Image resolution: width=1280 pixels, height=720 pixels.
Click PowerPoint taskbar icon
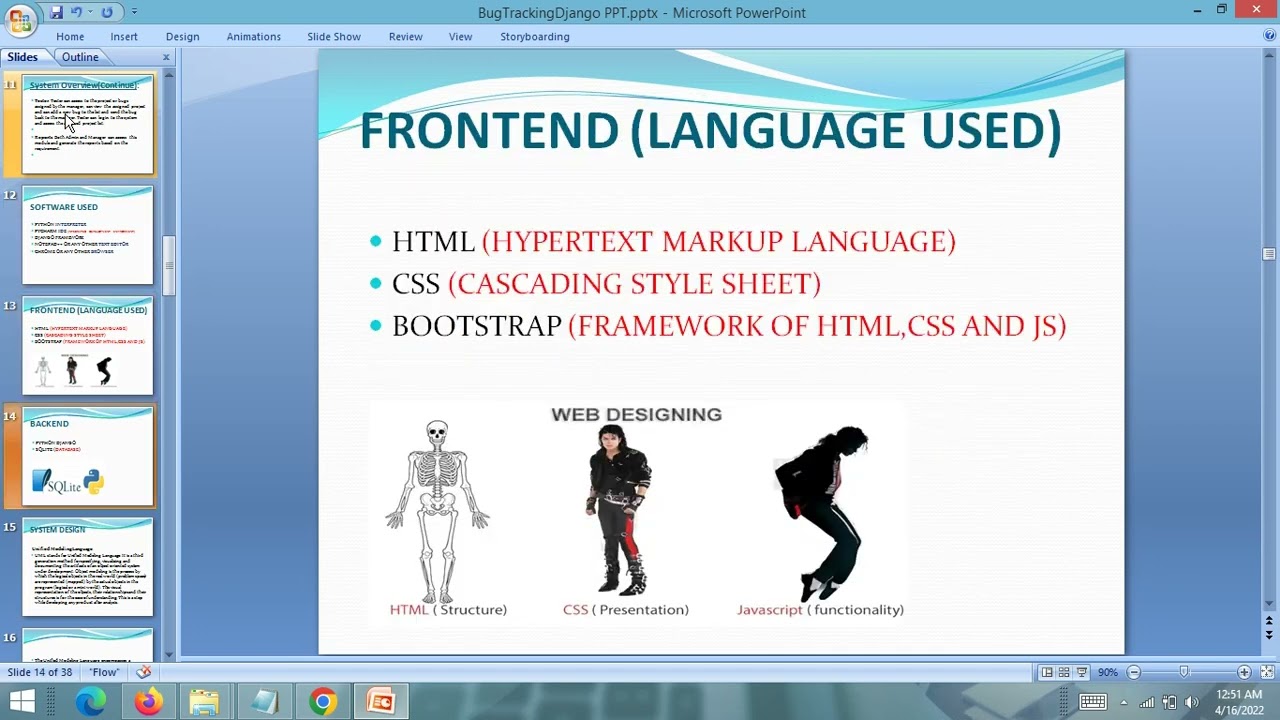pos(380,702)
